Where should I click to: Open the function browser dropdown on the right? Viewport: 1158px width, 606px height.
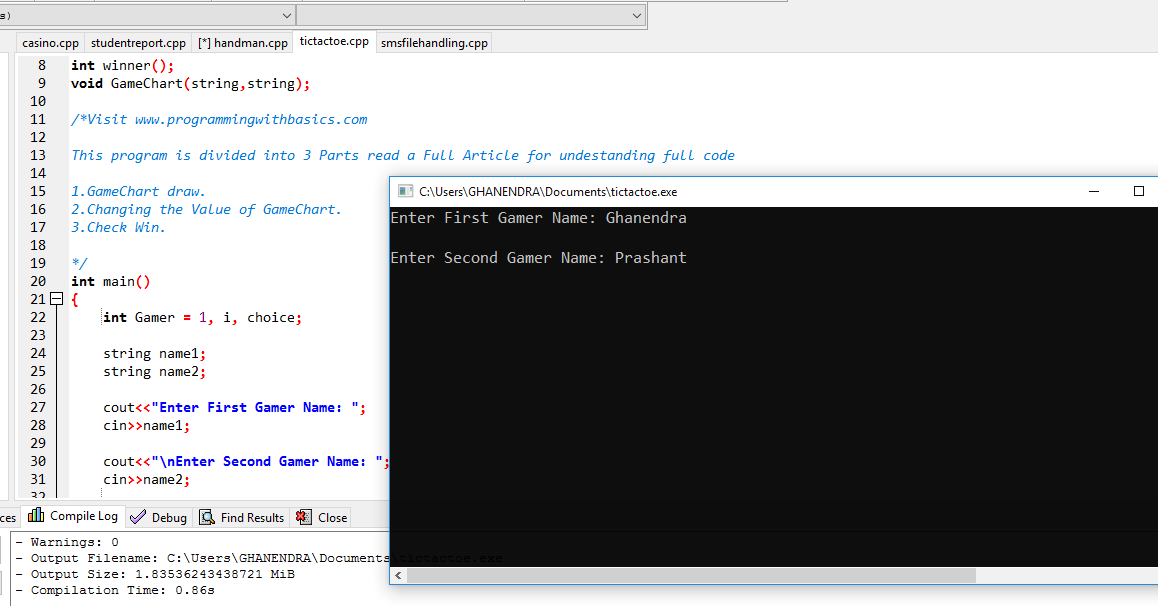point(635,14)
